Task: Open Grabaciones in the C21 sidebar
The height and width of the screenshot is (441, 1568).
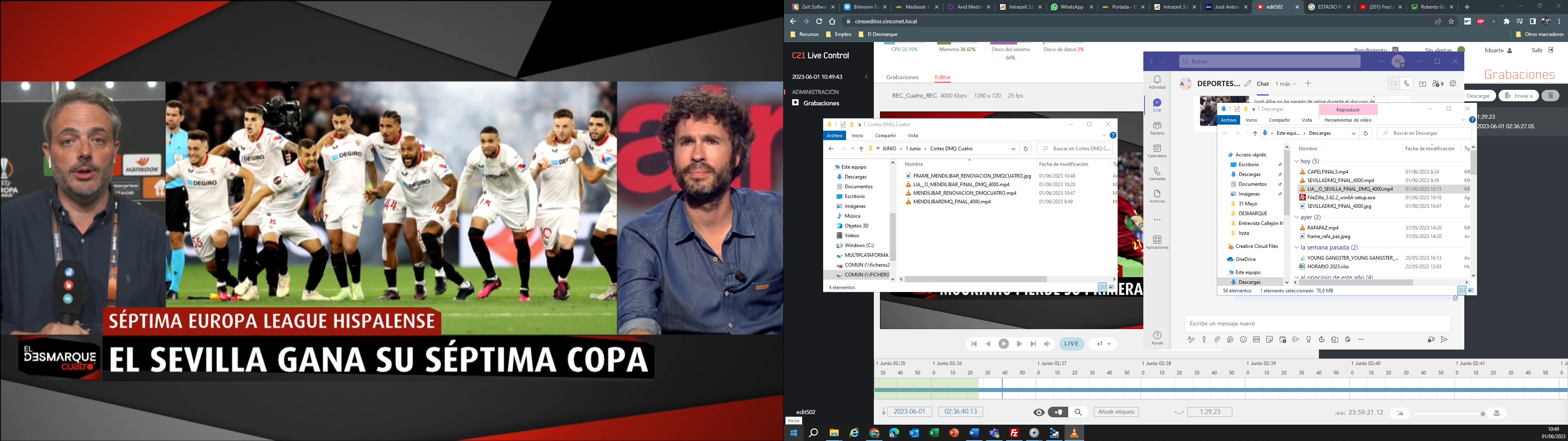Action: point(820,103)
